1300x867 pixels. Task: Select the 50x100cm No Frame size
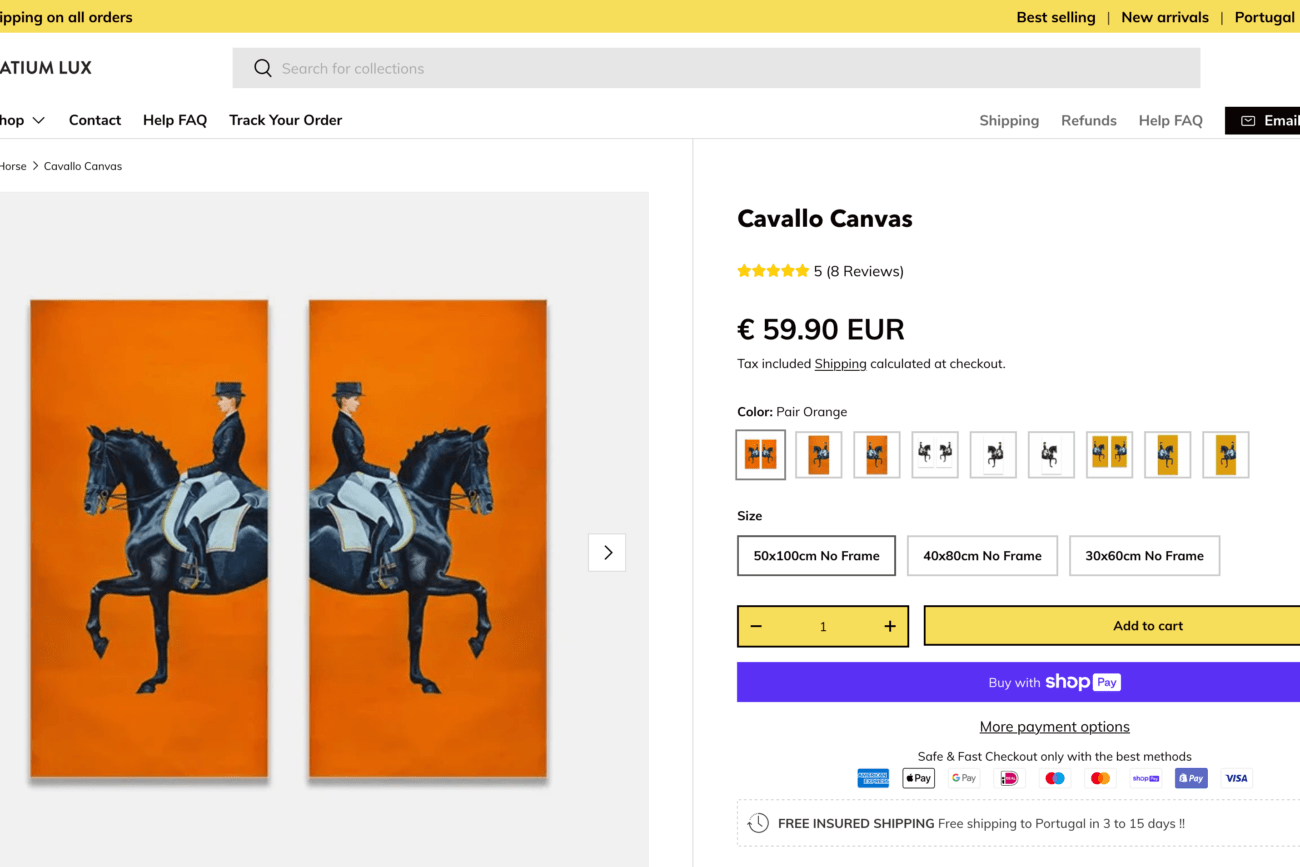816,556
